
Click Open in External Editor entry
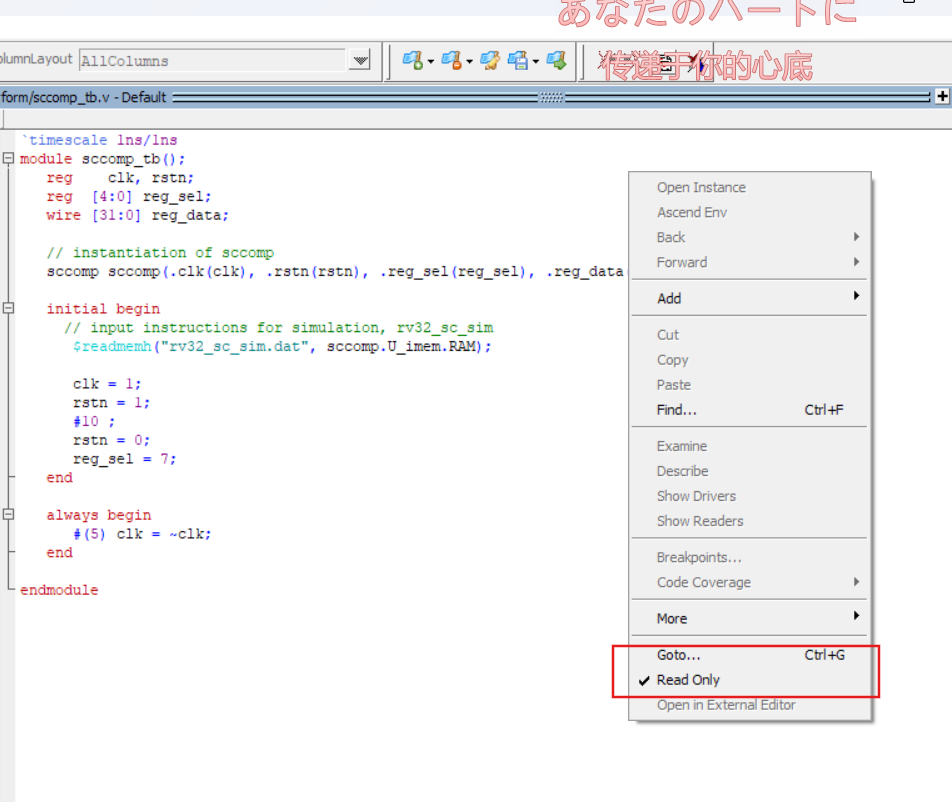(x=726, y=705)
